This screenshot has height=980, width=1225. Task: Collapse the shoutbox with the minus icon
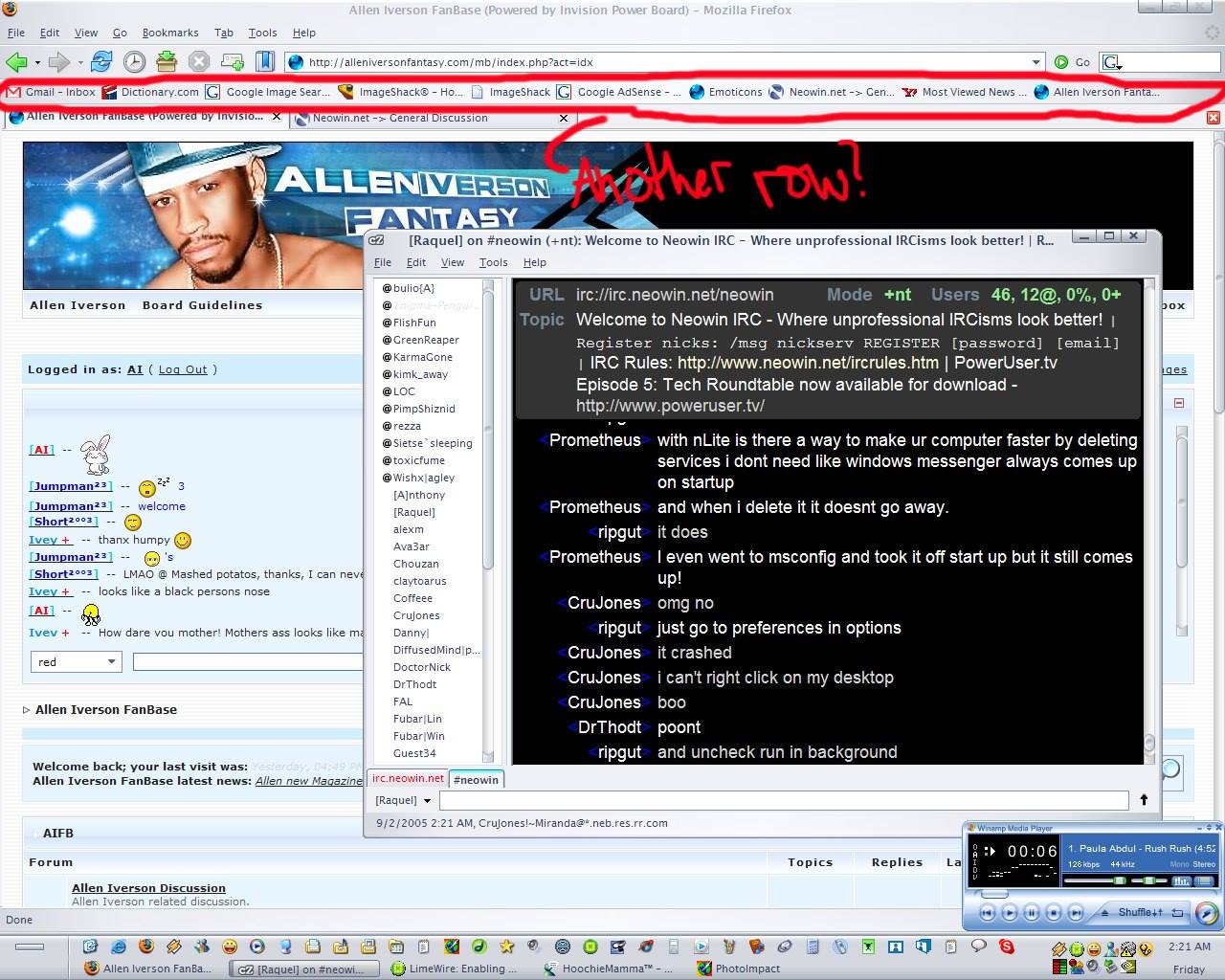1179,403
